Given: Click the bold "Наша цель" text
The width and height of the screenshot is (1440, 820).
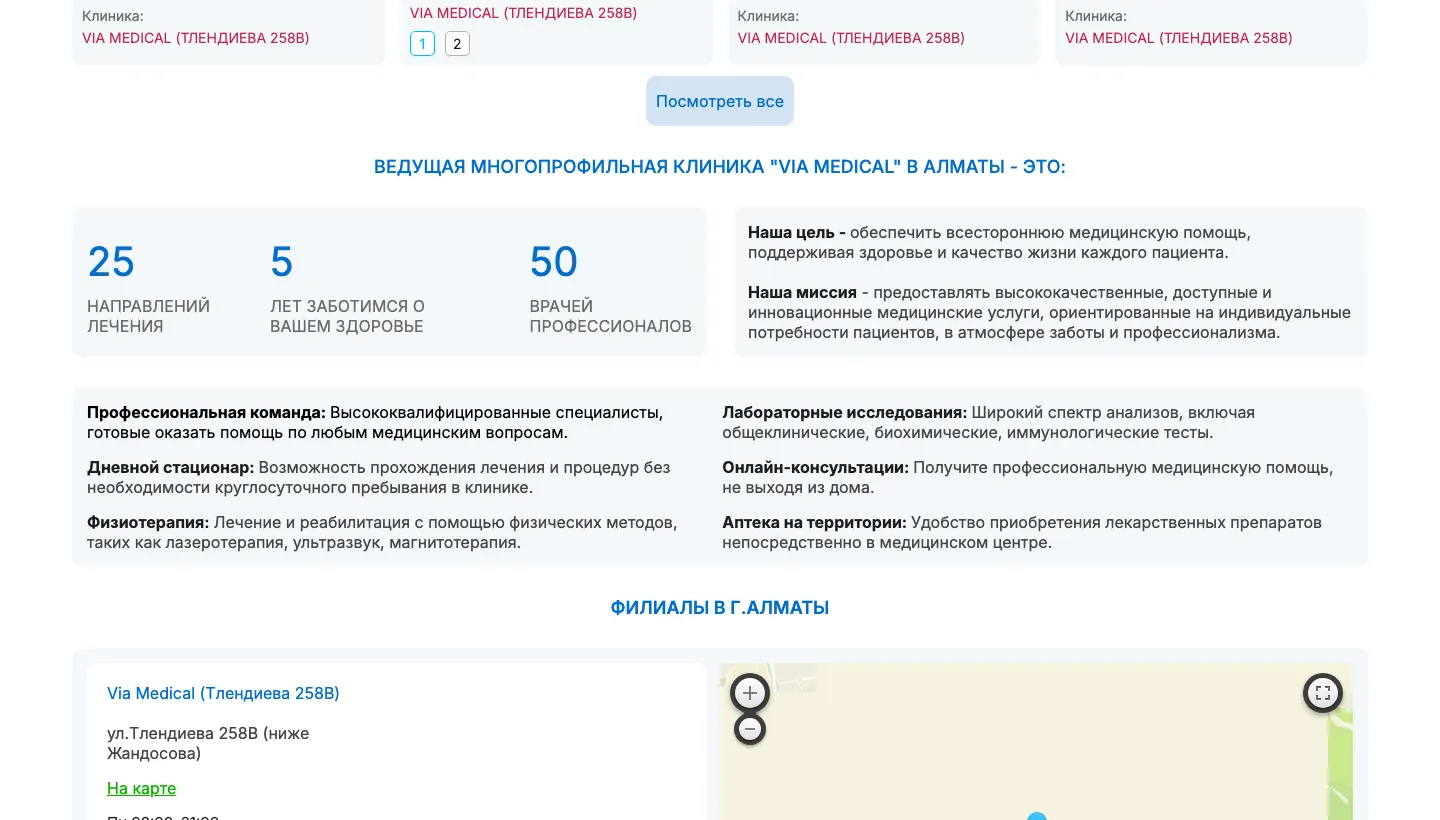Looking at the screenshot, I should [x=797, y=232].
